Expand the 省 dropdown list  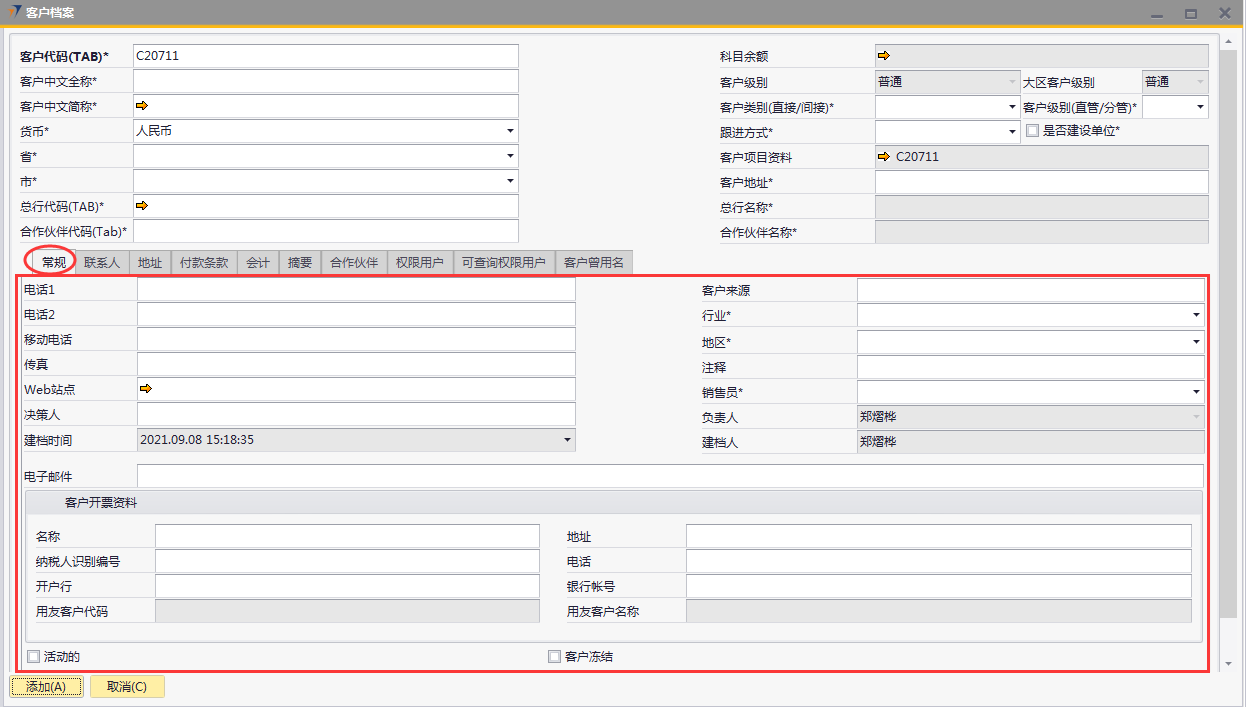click(510, 156)
